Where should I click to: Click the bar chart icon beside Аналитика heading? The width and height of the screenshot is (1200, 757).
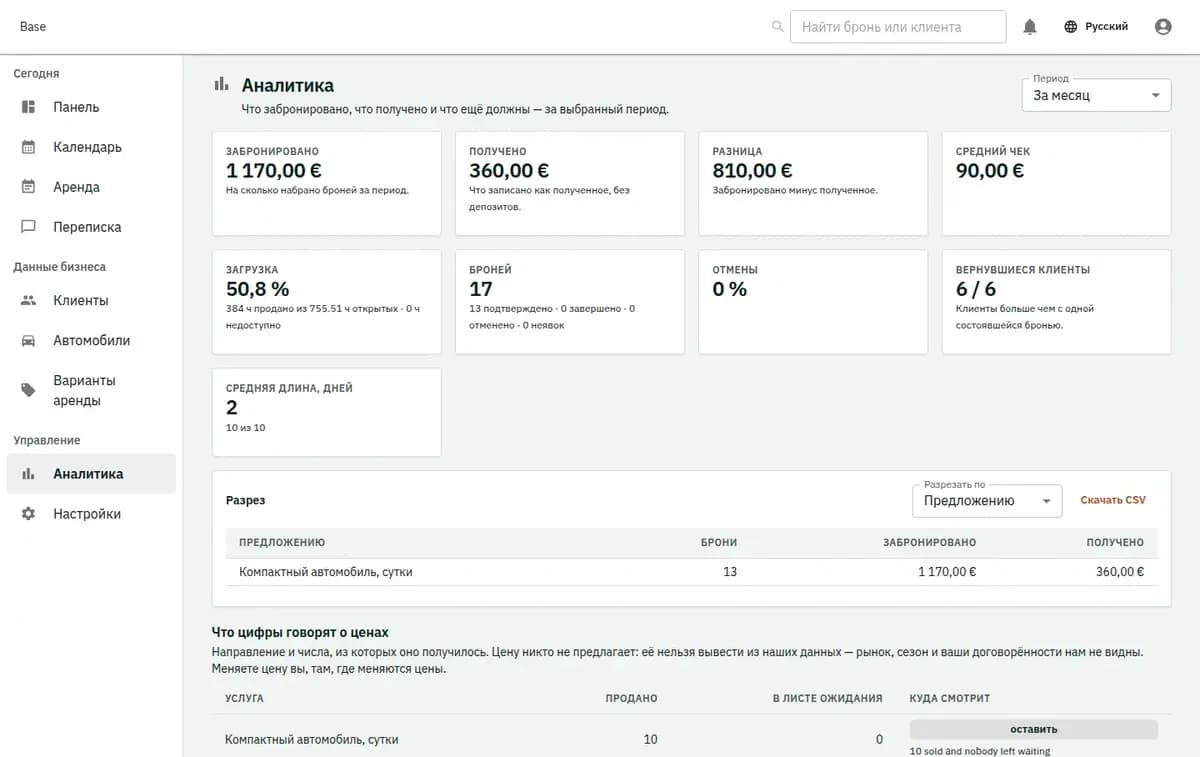(x=221, y=85)
